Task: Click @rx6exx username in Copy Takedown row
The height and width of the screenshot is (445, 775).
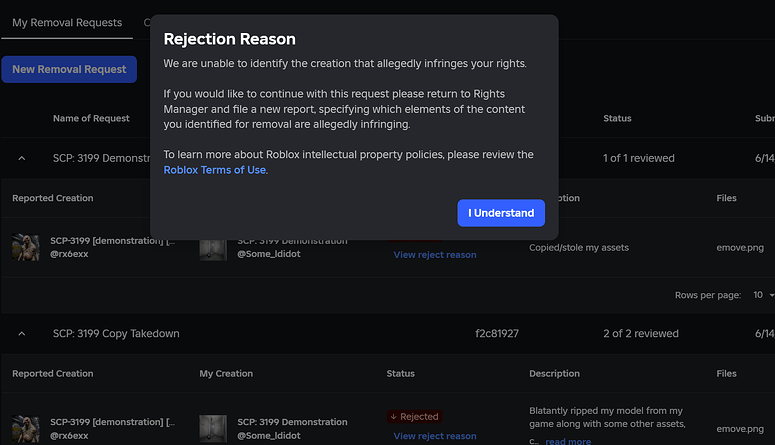Action: point(69,436)
